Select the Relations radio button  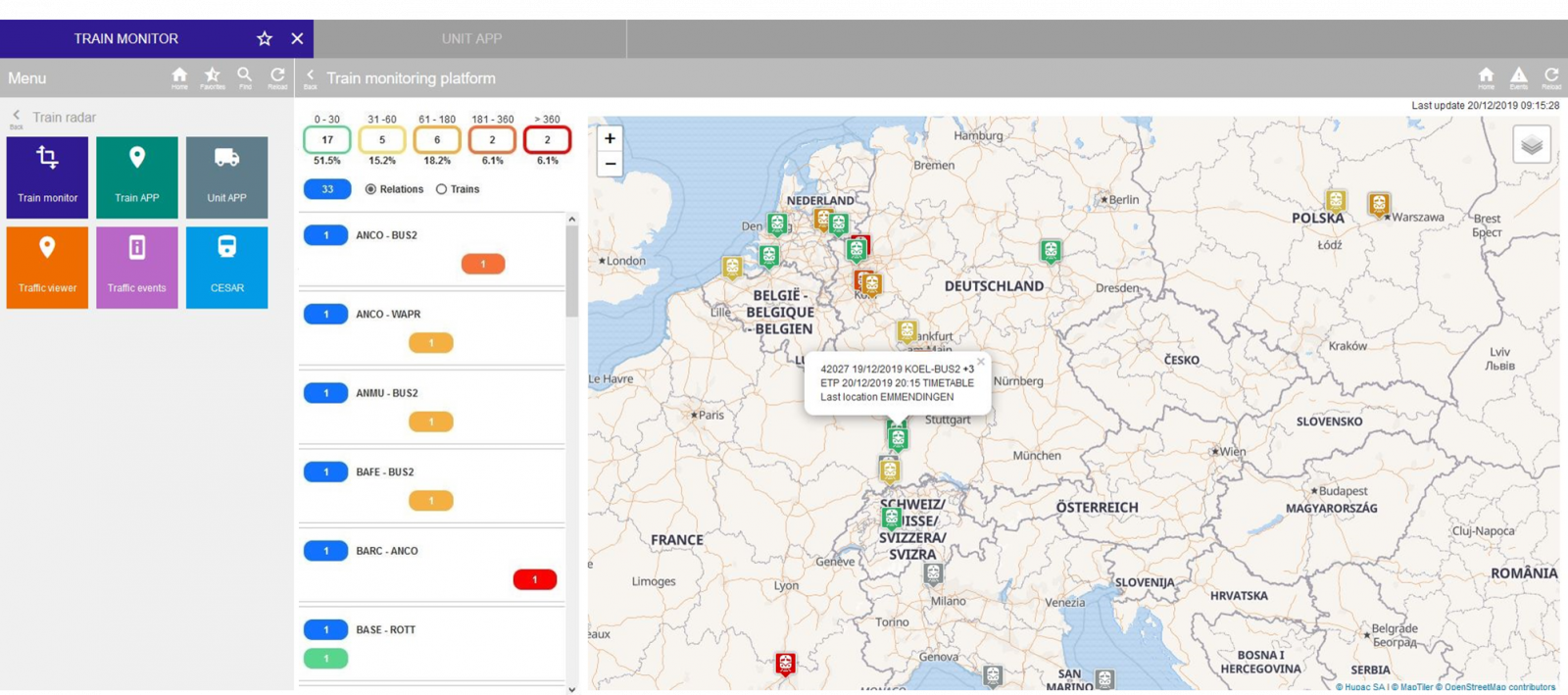point(371,189)
